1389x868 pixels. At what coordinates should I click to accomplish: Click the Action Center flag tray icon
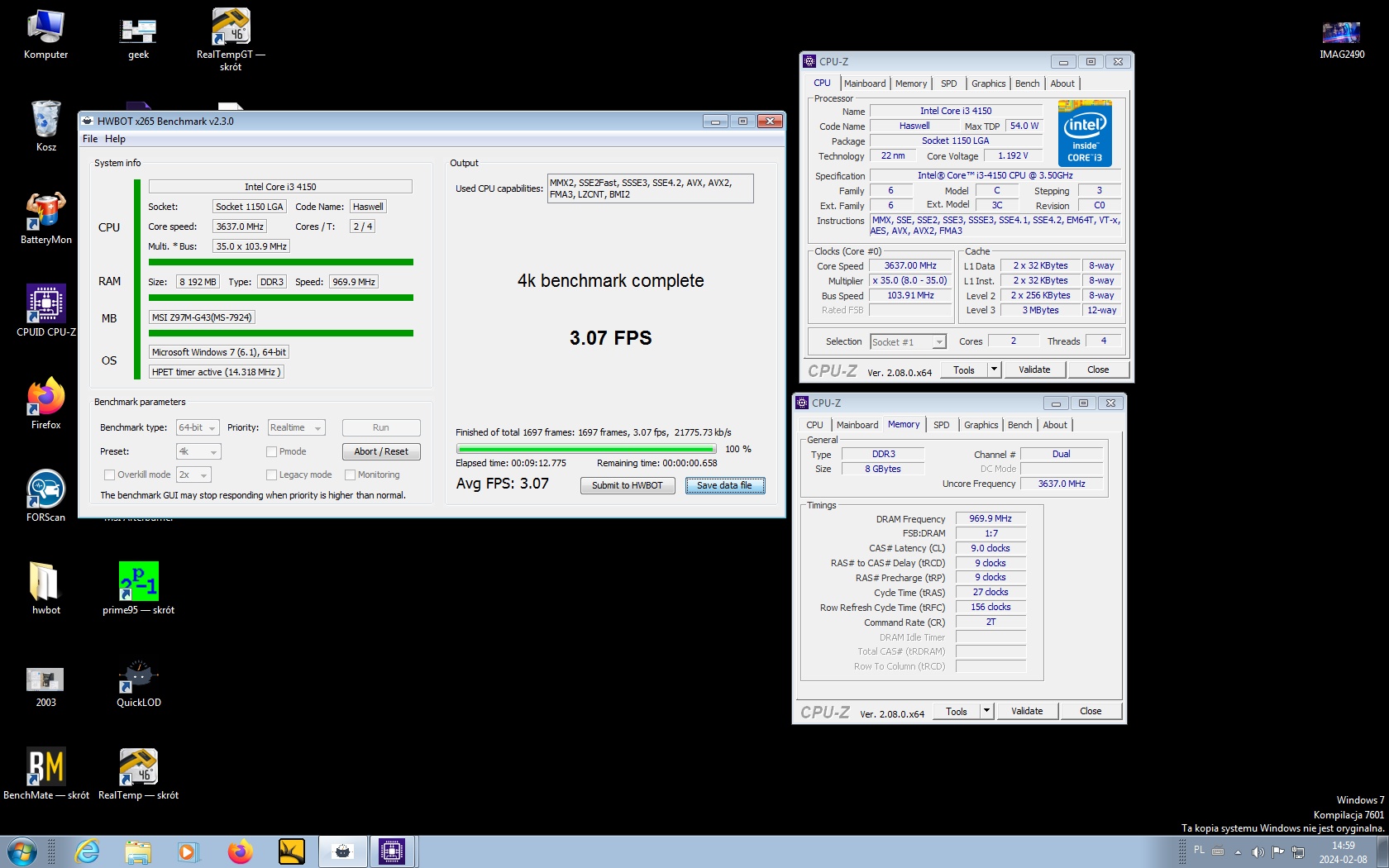coord(1277,851)
